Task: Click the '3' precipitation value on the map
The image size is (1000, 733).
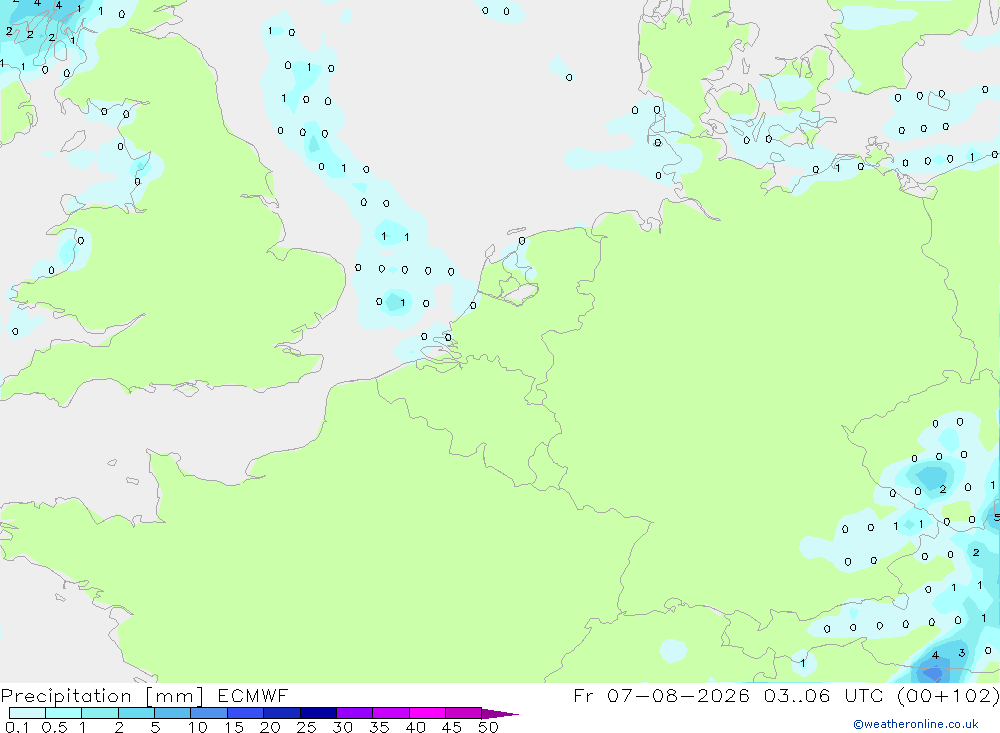Action: [962, 653]
